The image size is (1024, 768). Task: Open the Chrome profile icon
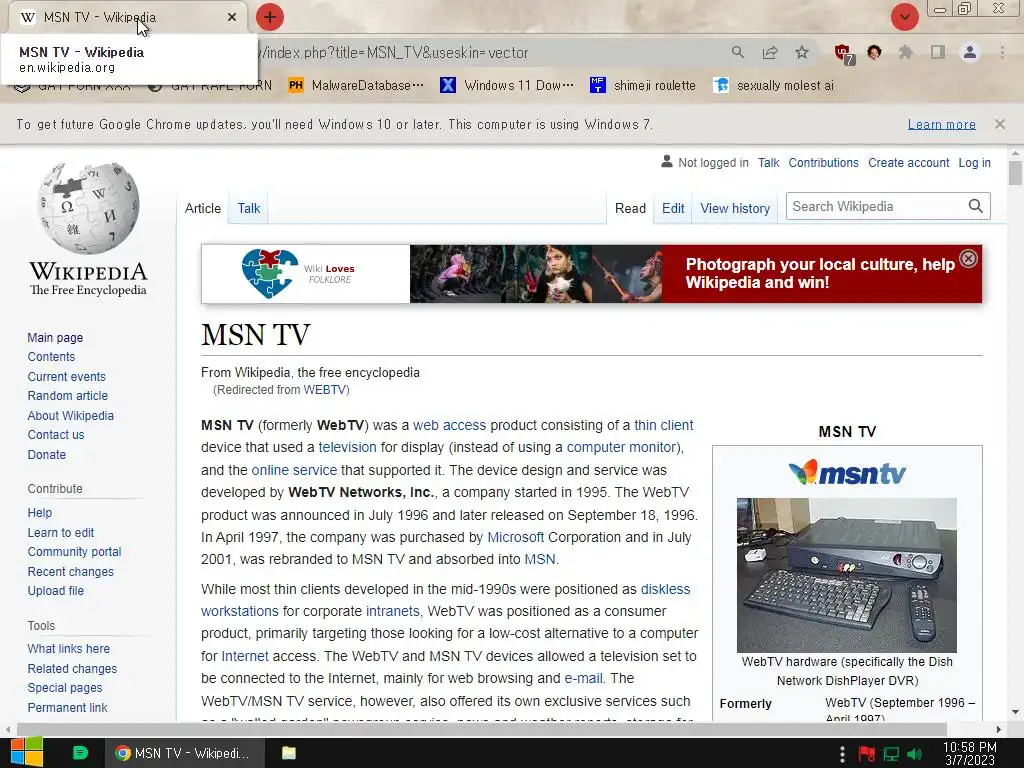pos(970,52)
